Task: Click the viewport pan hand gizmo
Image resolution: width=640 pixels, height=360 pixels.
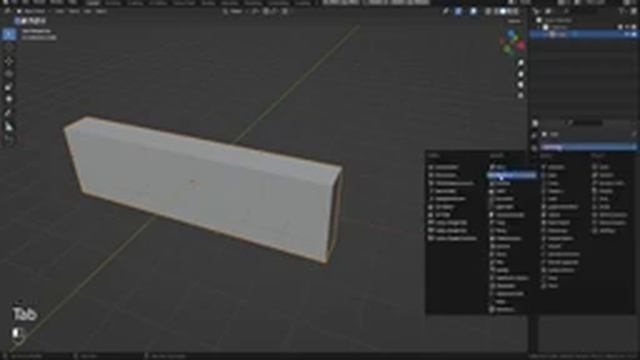Action: tap(520, 74)
